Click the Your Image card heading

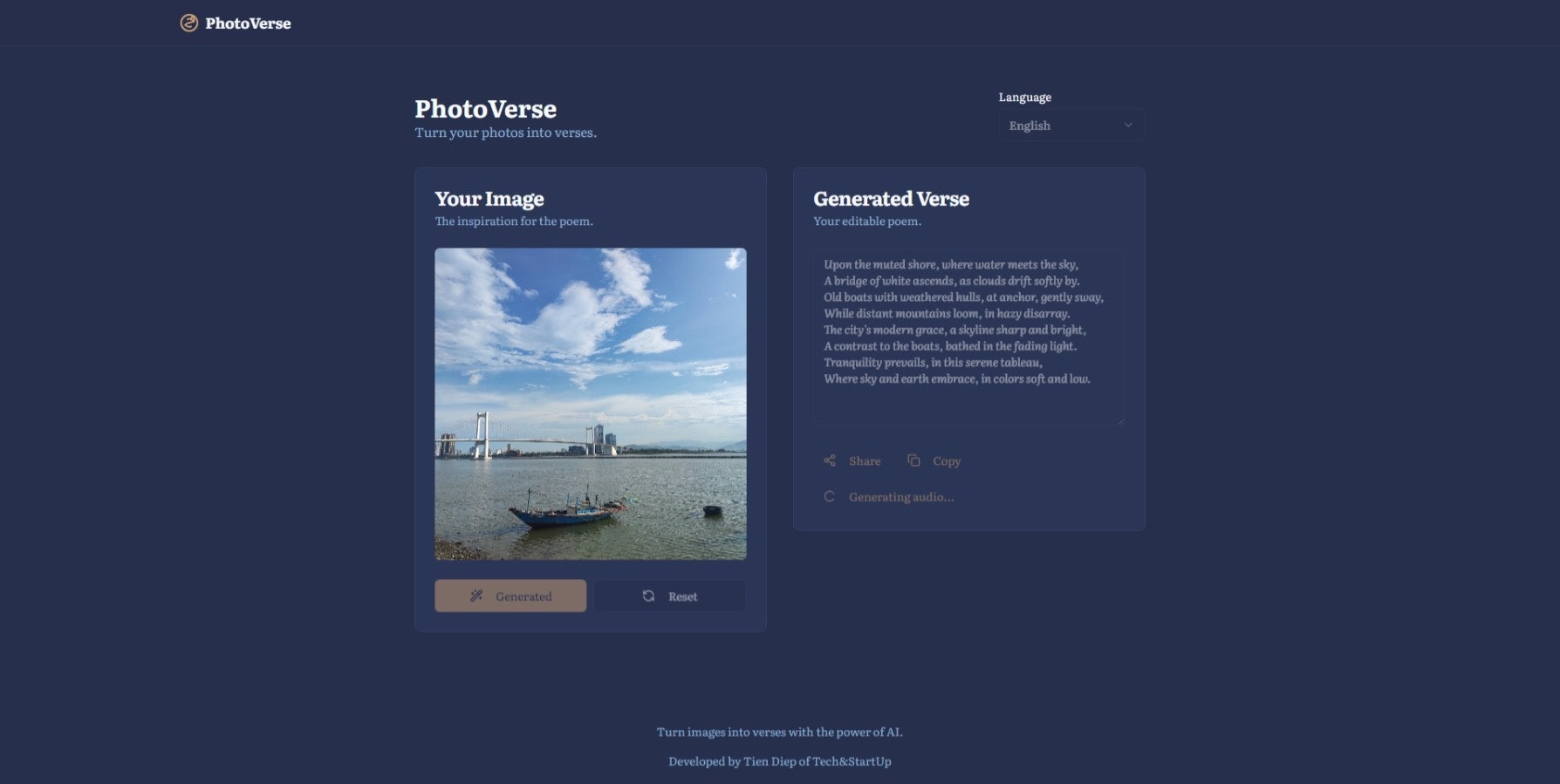(x=489, y=199)
